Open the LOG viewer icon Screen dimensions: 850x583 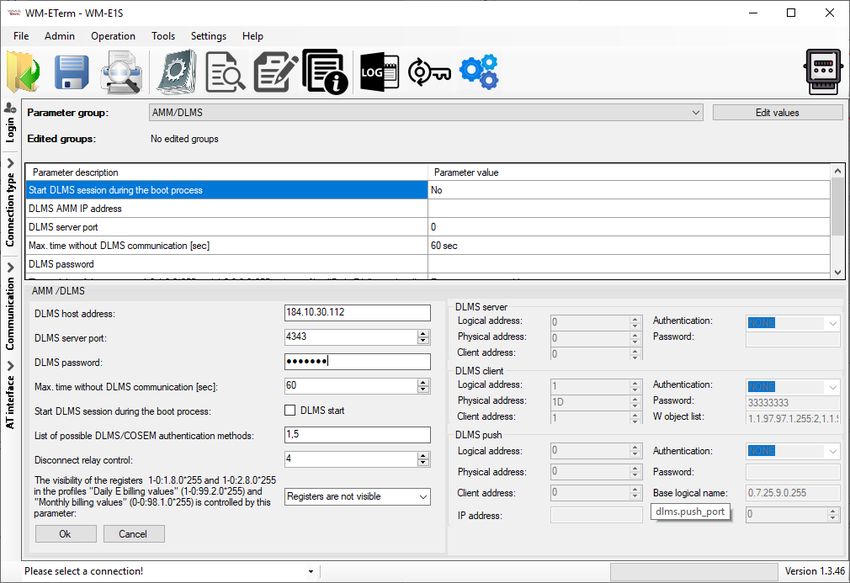coord(379,72)
